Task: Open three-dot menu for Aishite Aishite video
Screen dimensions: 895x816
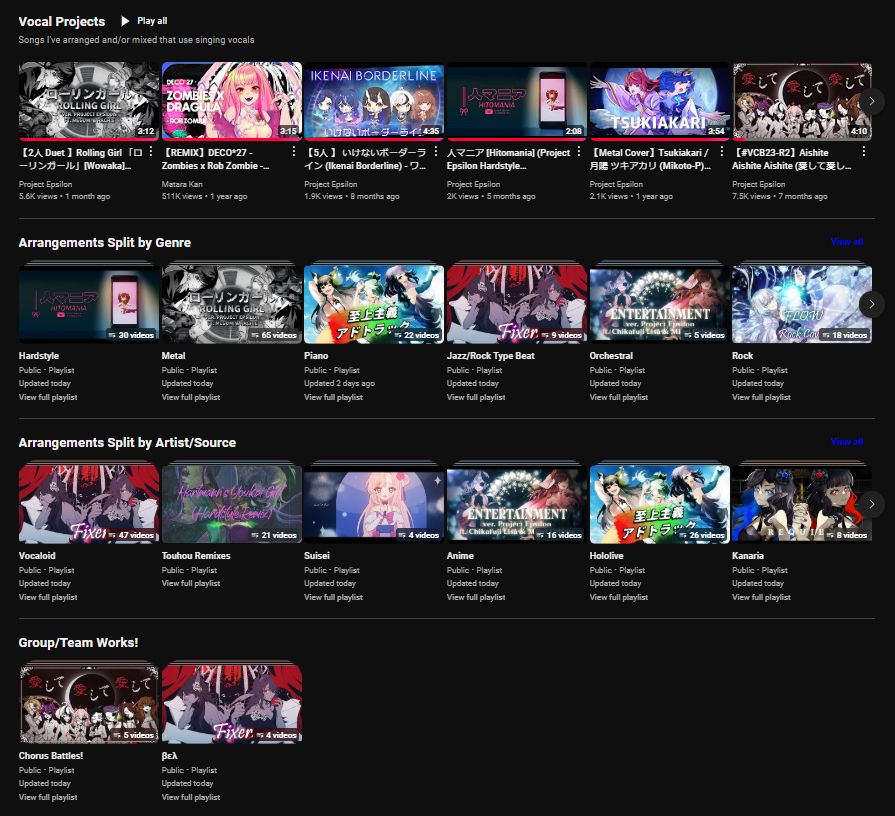Action: [x=864, y=152]
